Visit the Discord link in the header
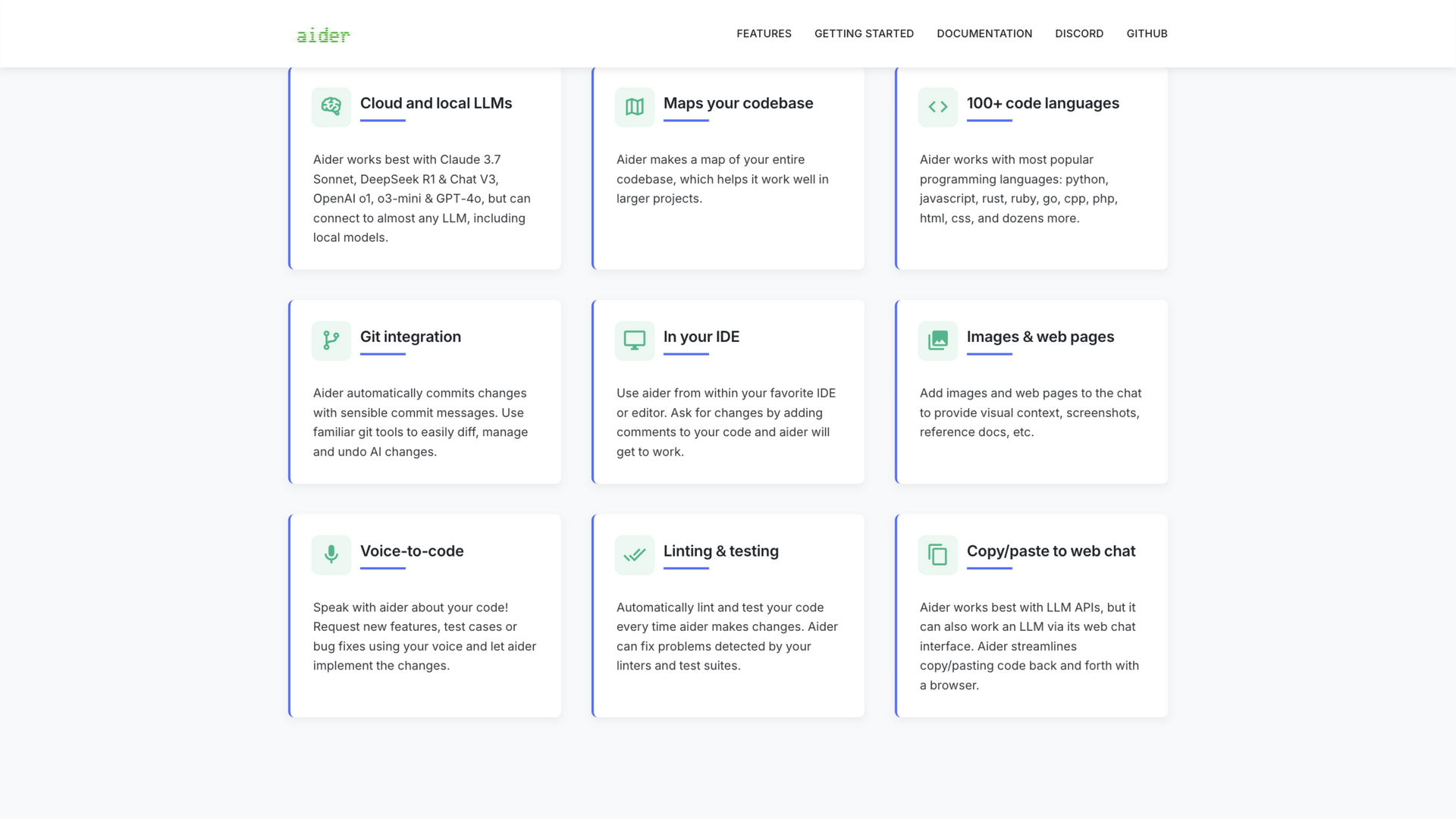1456x819 pixels. pos(1079,33)
